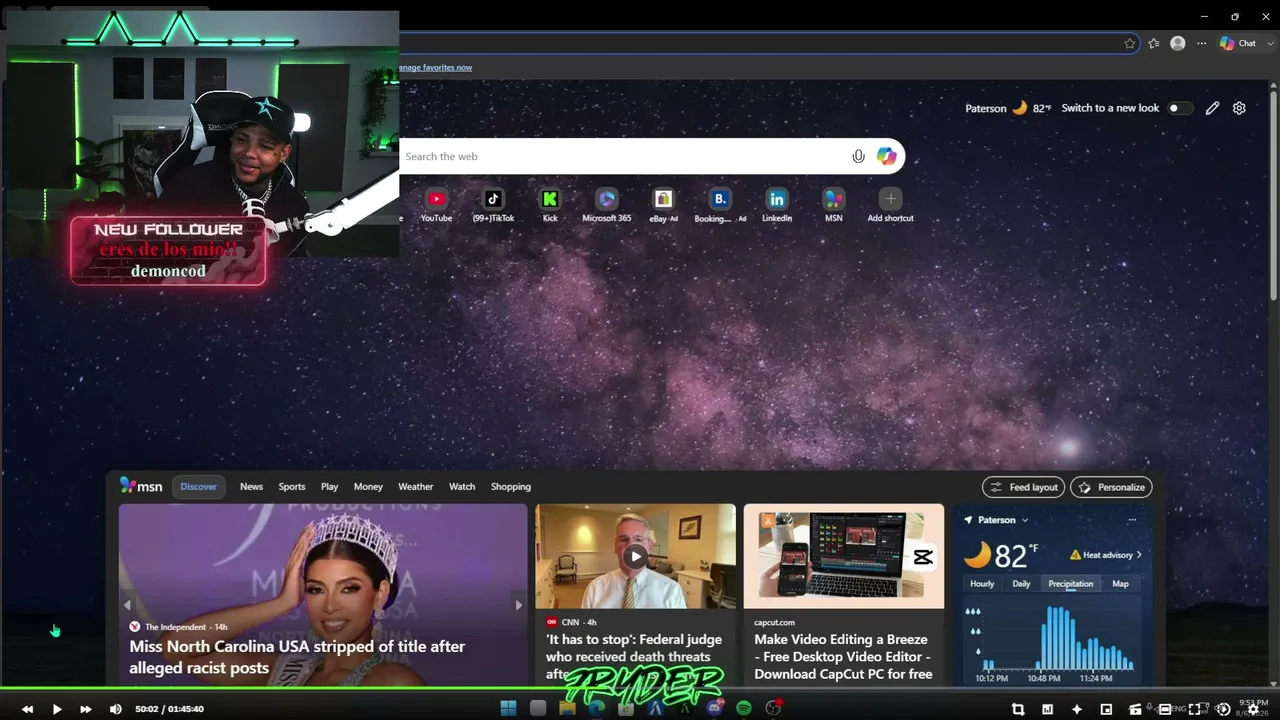Open the Microsoft 365 shortcut
This screenshot has width=1280, height=720.
[x=607, y=204]
